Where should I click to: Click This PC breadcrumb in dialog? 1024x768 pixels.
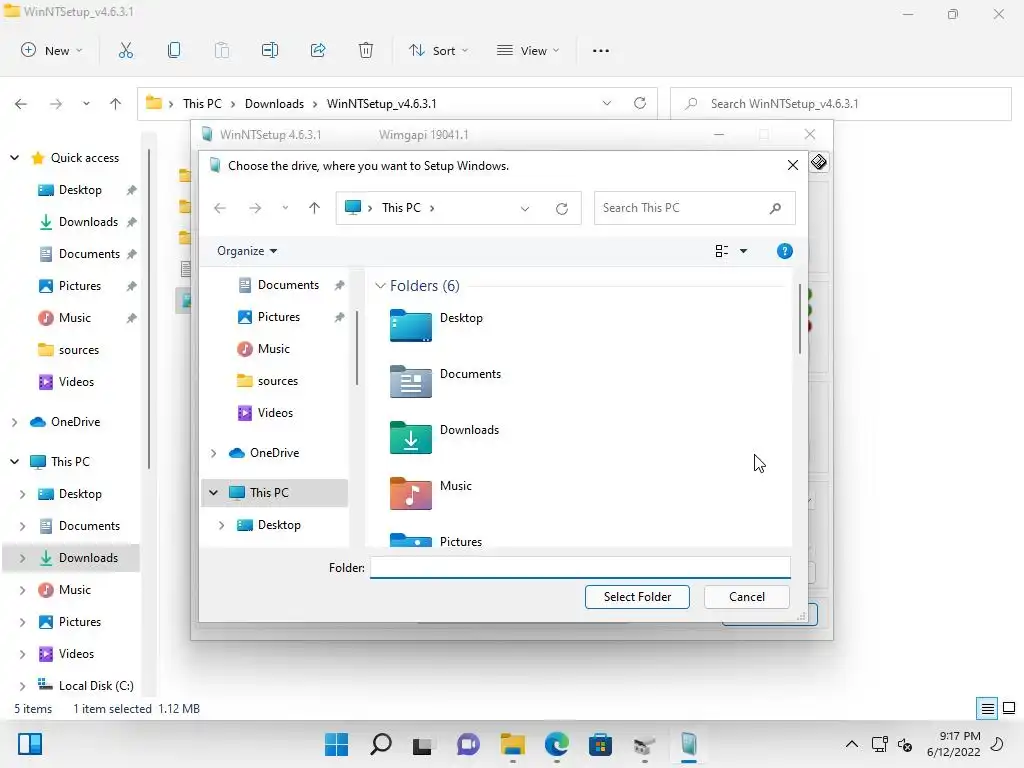click(401, 208)
